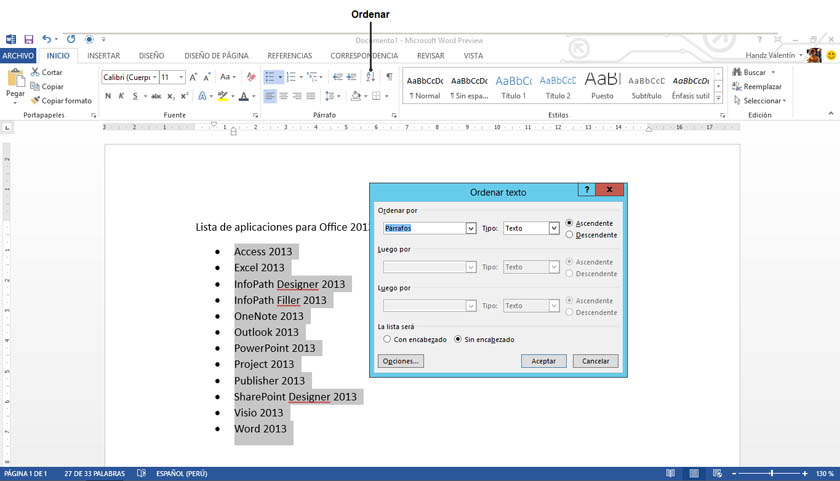Open the font size dropdown showing 11

181,77
